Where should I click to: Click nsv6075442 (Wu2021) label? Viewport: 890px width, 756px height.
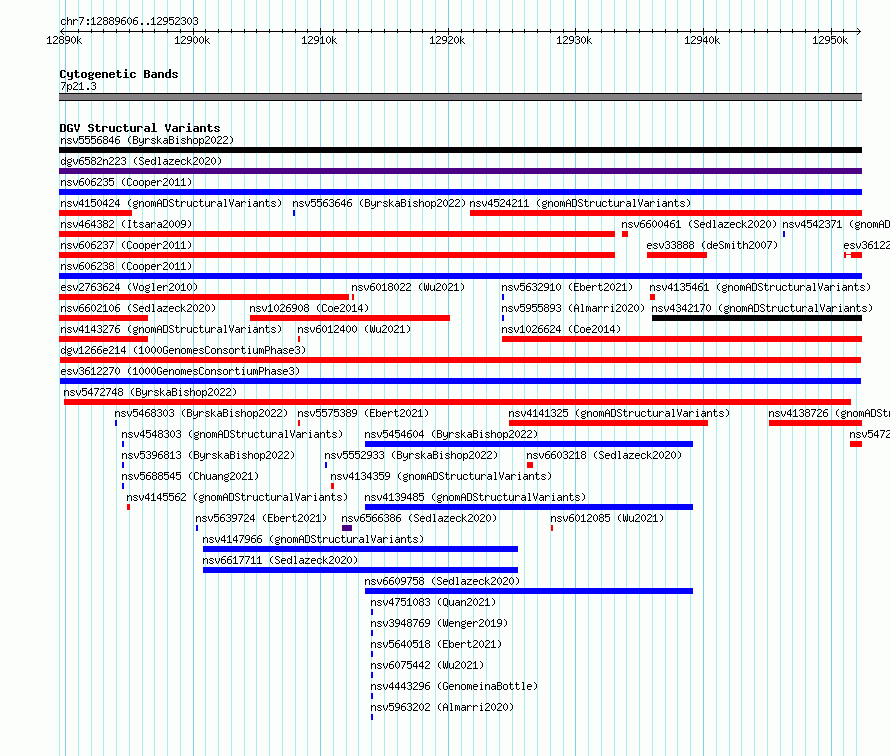tap(427, 665)
